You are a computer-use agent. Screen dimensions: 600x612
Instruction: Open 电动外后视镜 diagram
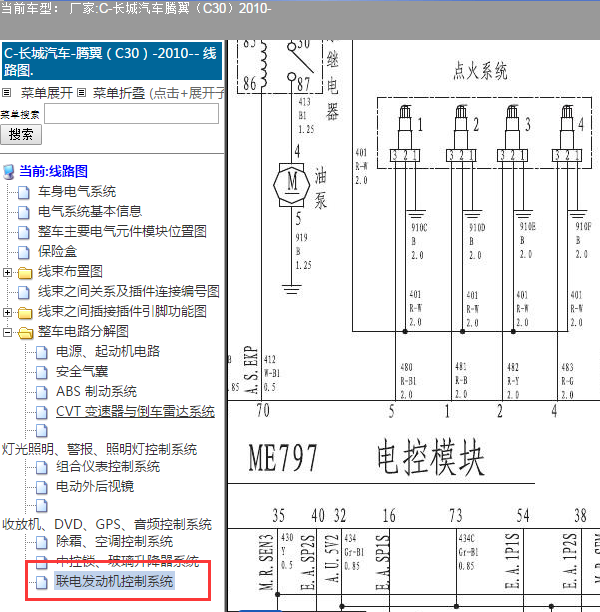coord(95,486)
